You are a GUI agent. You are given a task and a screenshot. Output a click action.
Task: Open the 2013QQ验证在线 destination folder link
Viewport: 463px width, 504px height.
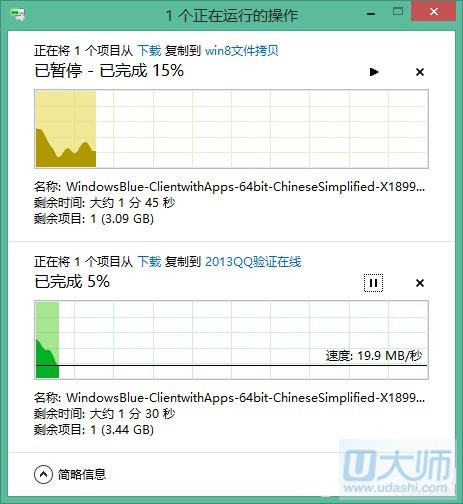(253, 262)
